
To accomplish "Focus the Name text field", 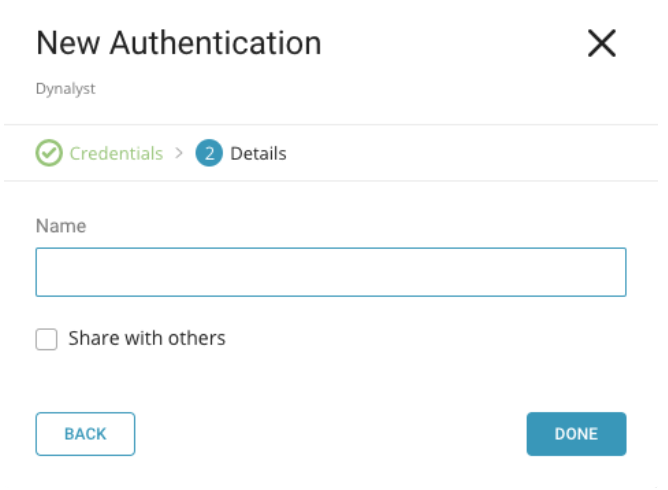I will point(330,272).
